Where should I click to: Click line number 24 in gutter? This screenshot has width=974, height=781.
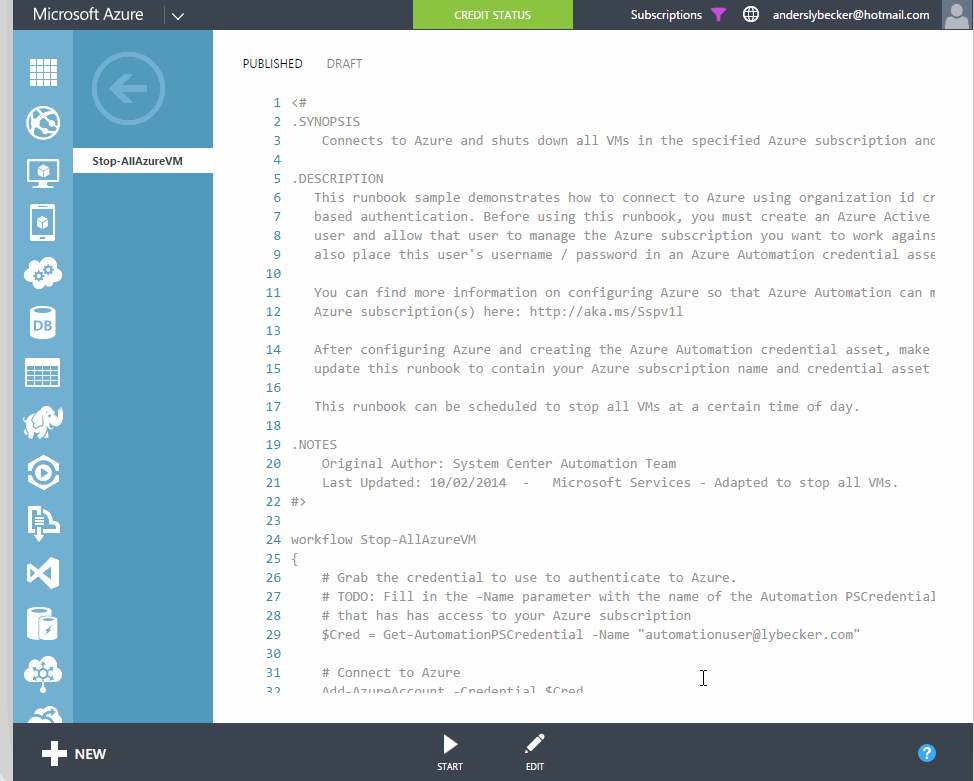(273, 540)
